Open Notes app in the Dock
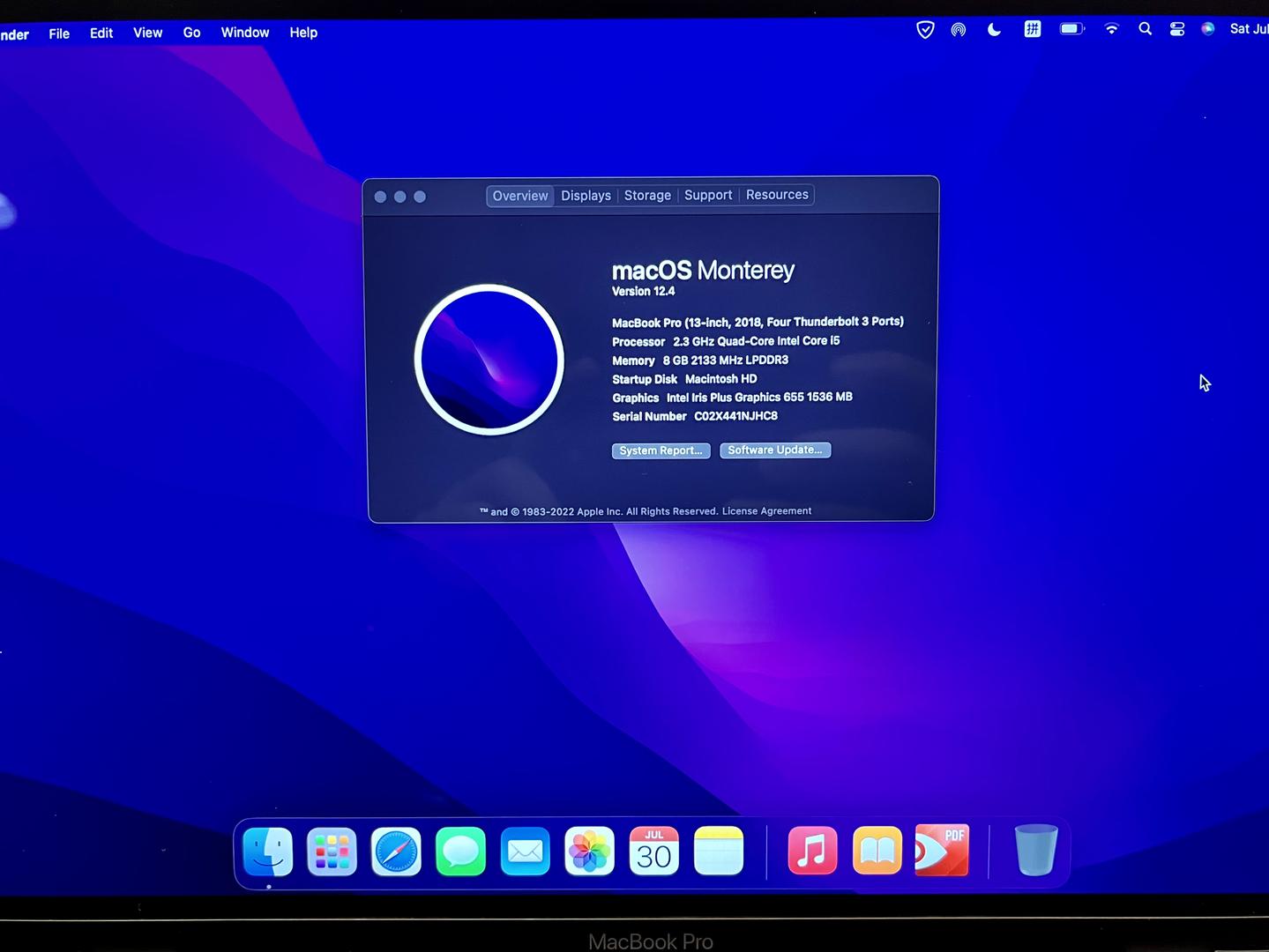The width and height of the screenshot is (1269, 952). click(719, 852)
